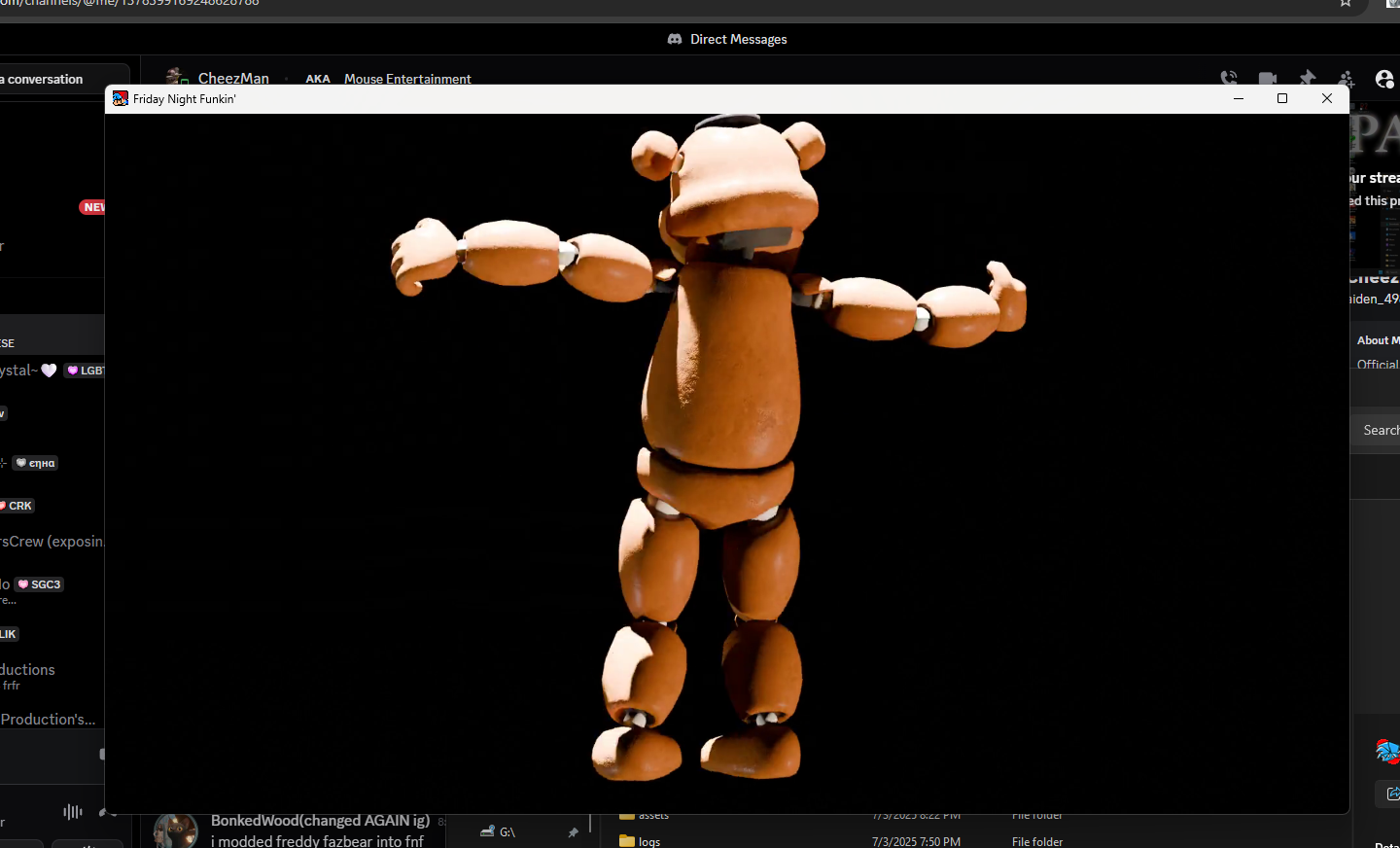Close the Friday Night Funkin' window
This screenshot has height=848, width=1400.
click(x=1327, y=98)
